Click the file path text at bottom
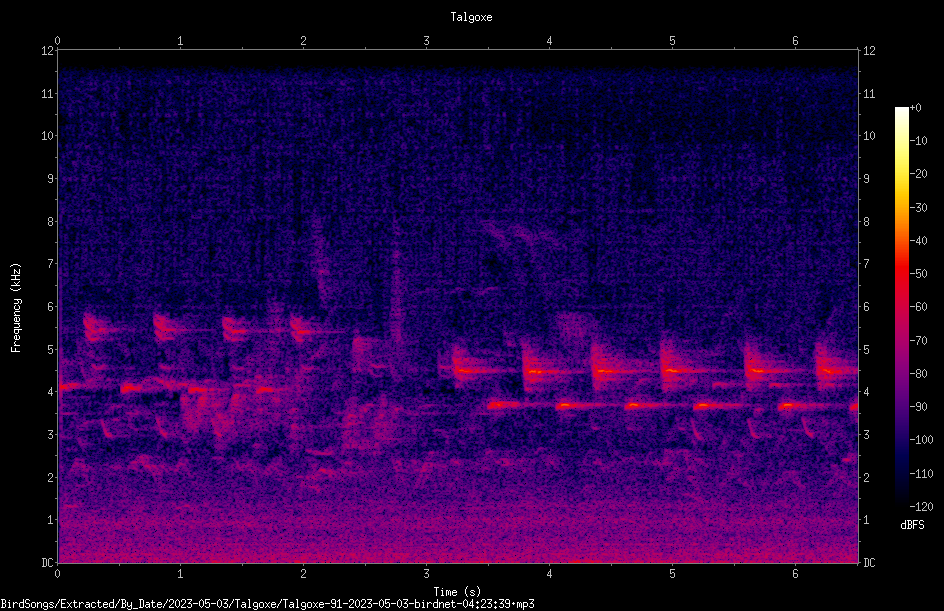 point(267,604)
